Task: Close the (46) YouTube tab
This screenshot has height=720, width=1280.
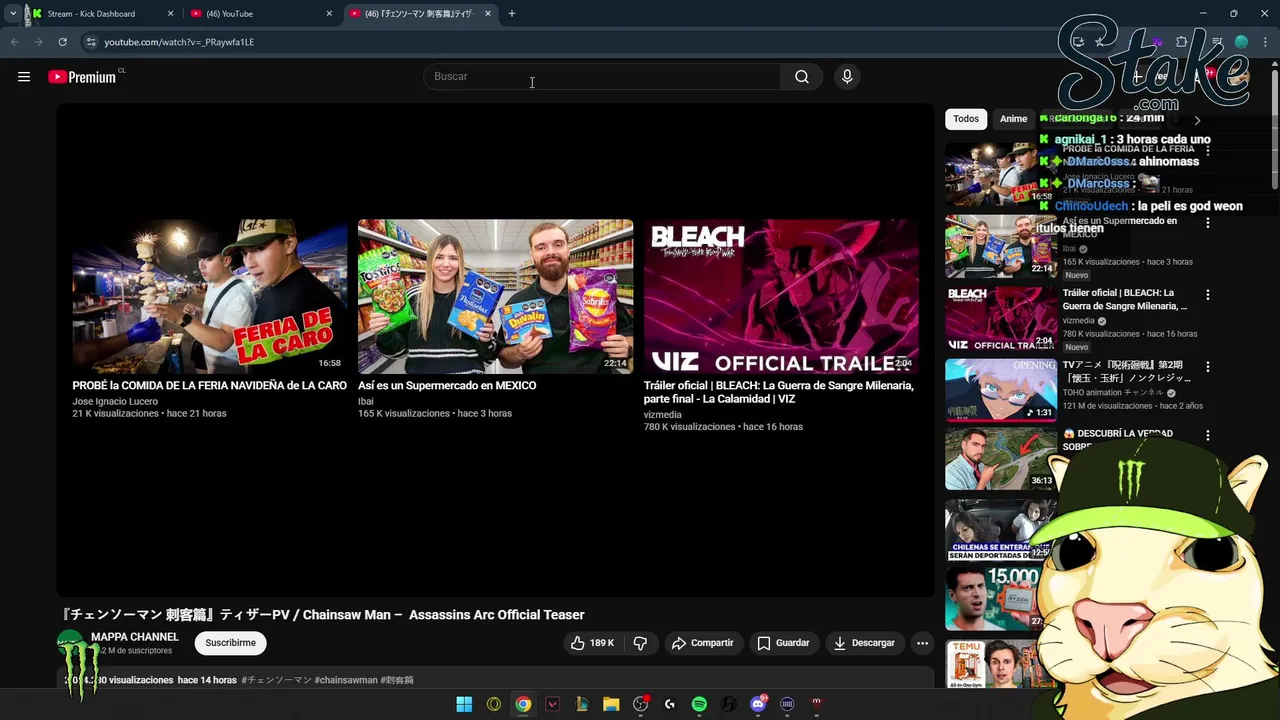Action: tap(329, 14)
